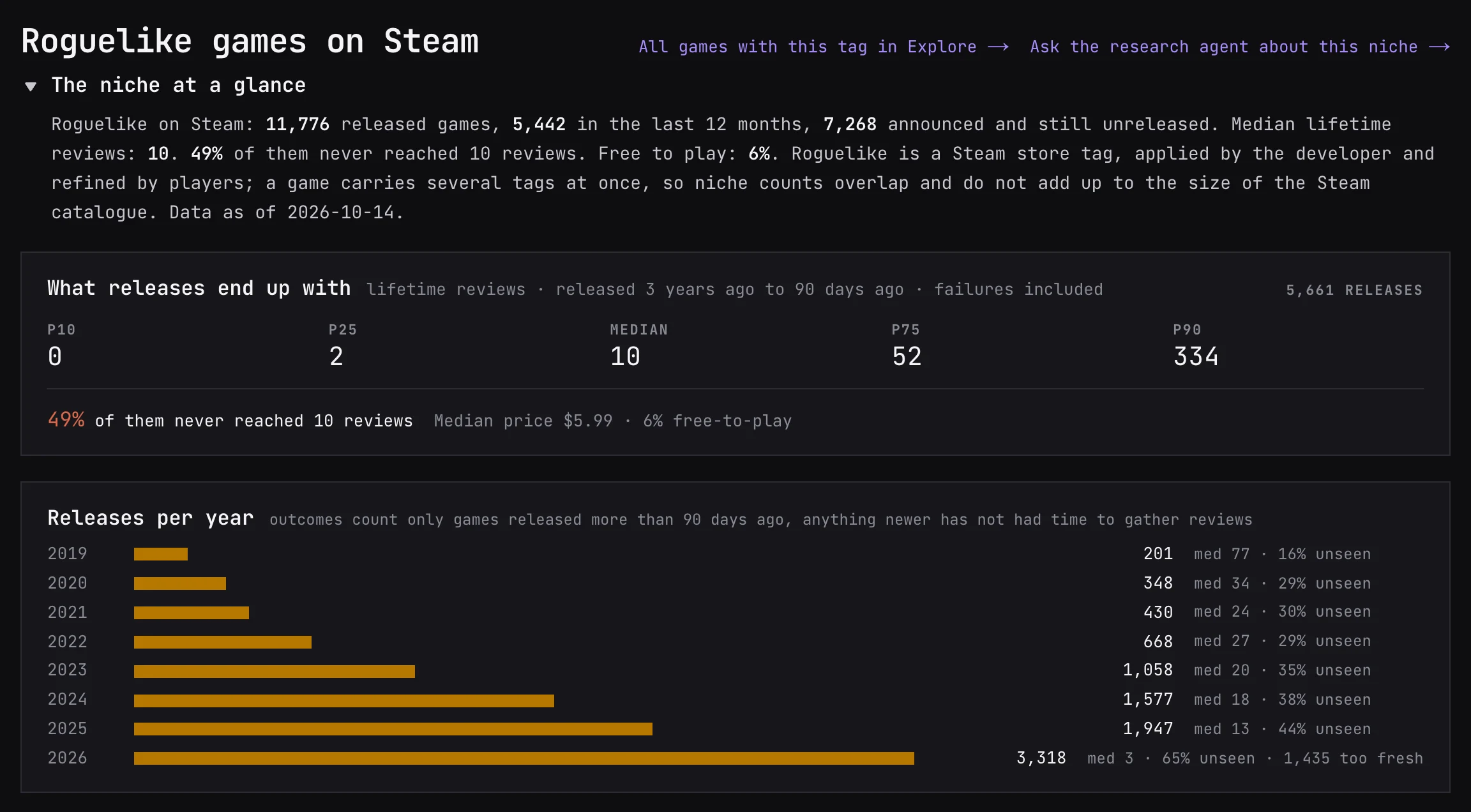
Task: Click '1,435 too fresh' text
Action: tap(1353, 758)
